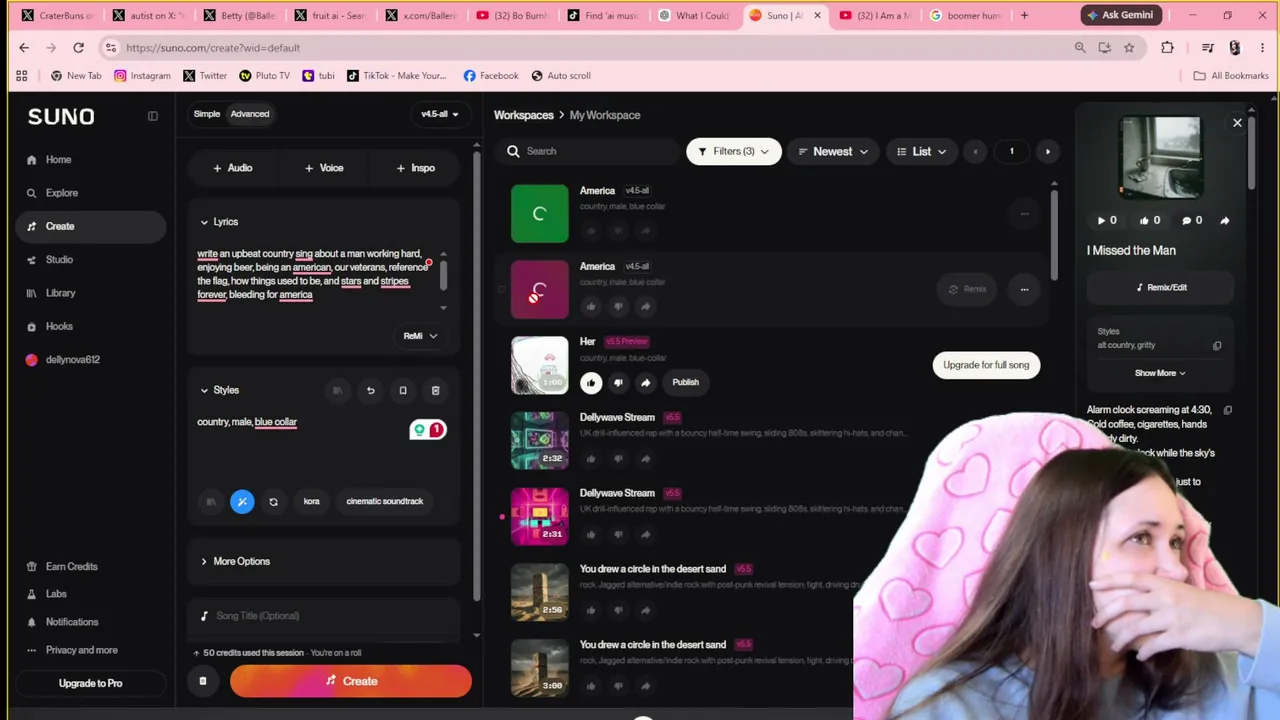
Task: Like 'I Missed the Man' in details panel
Action: pyautogui.click(x=1149, y=220)
